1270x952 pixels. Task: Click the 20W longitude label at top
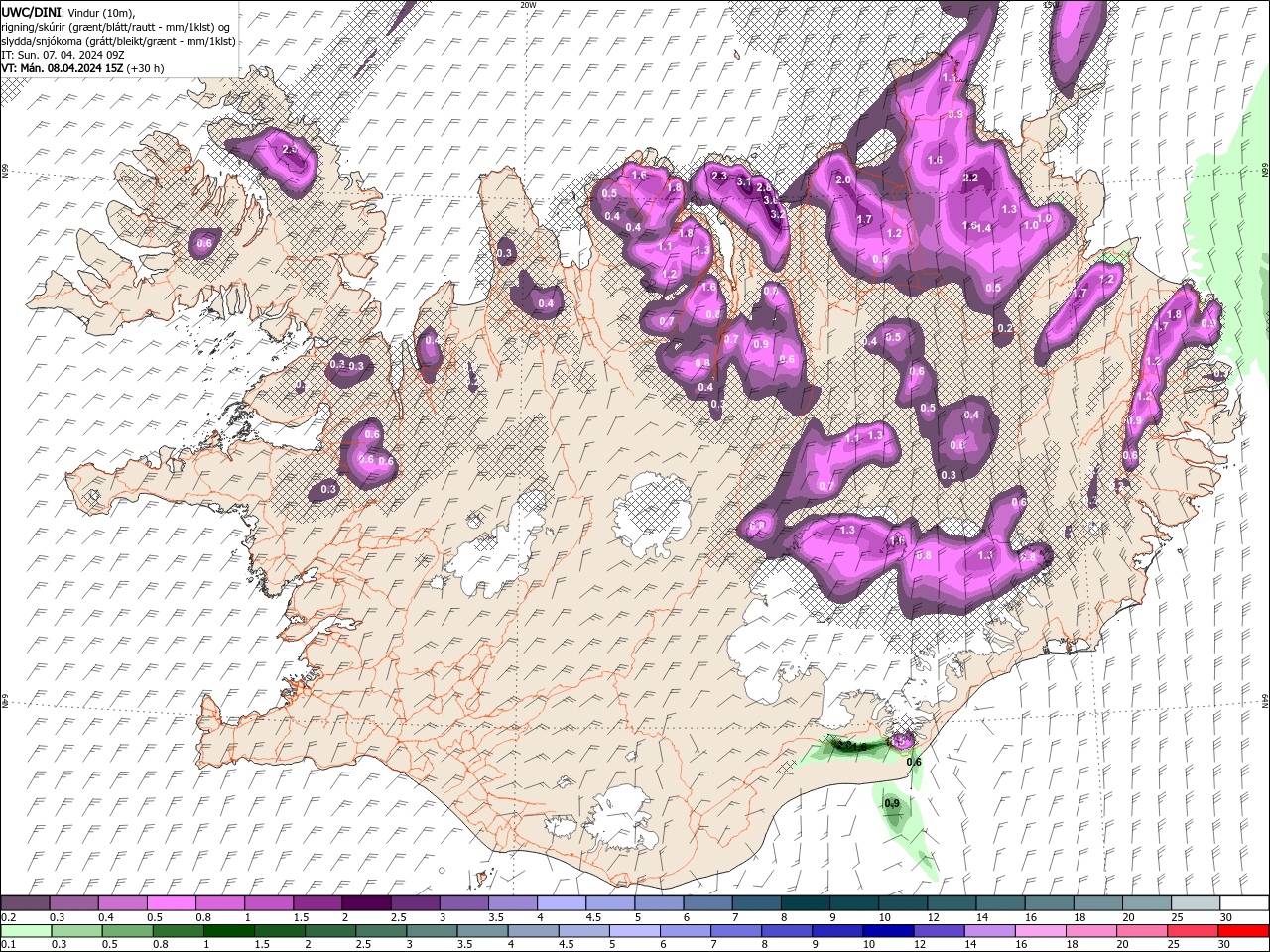click(528, 5)
